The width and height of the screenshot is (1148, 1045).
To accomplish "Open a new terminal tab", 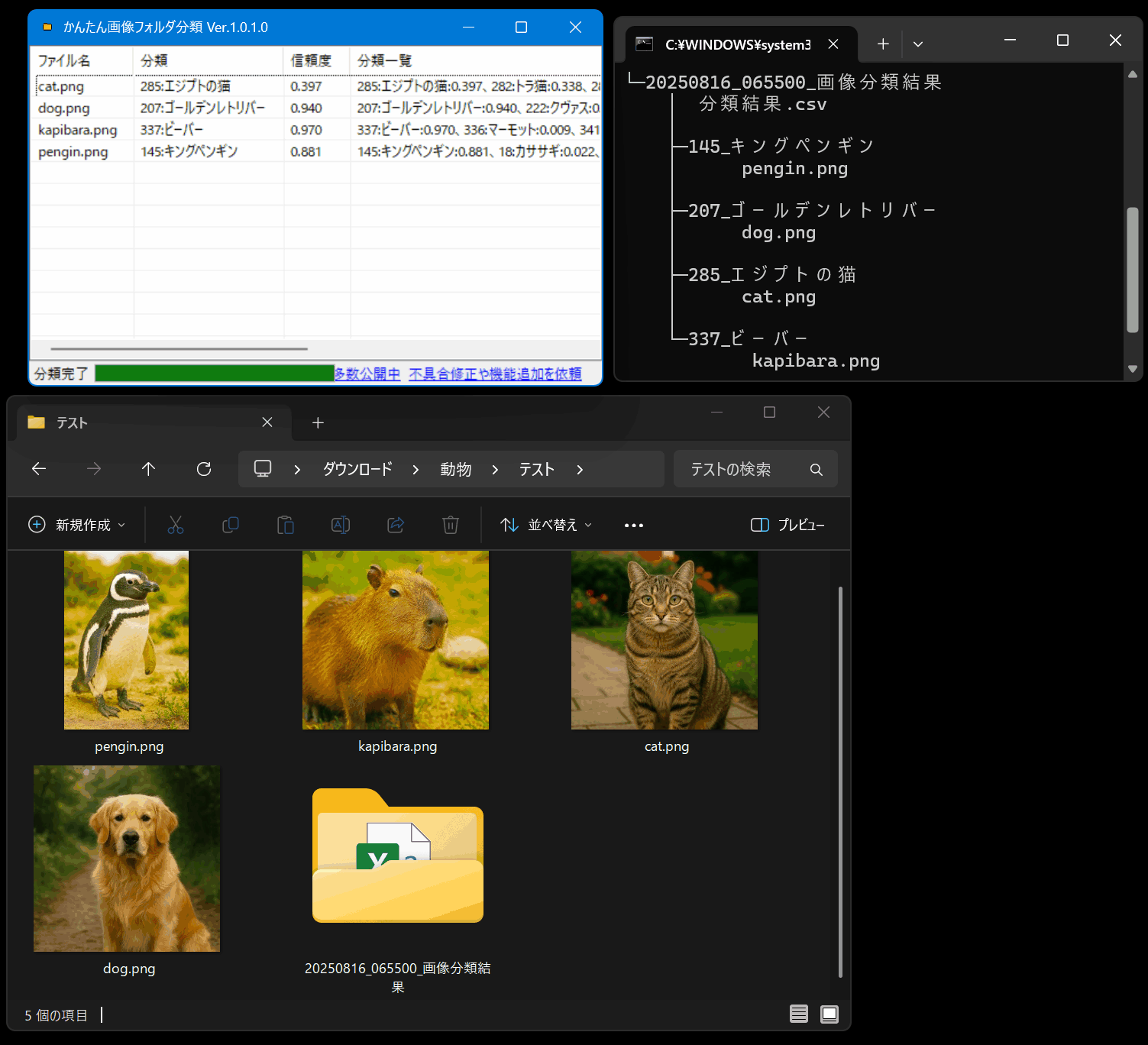I will [883, 44].
